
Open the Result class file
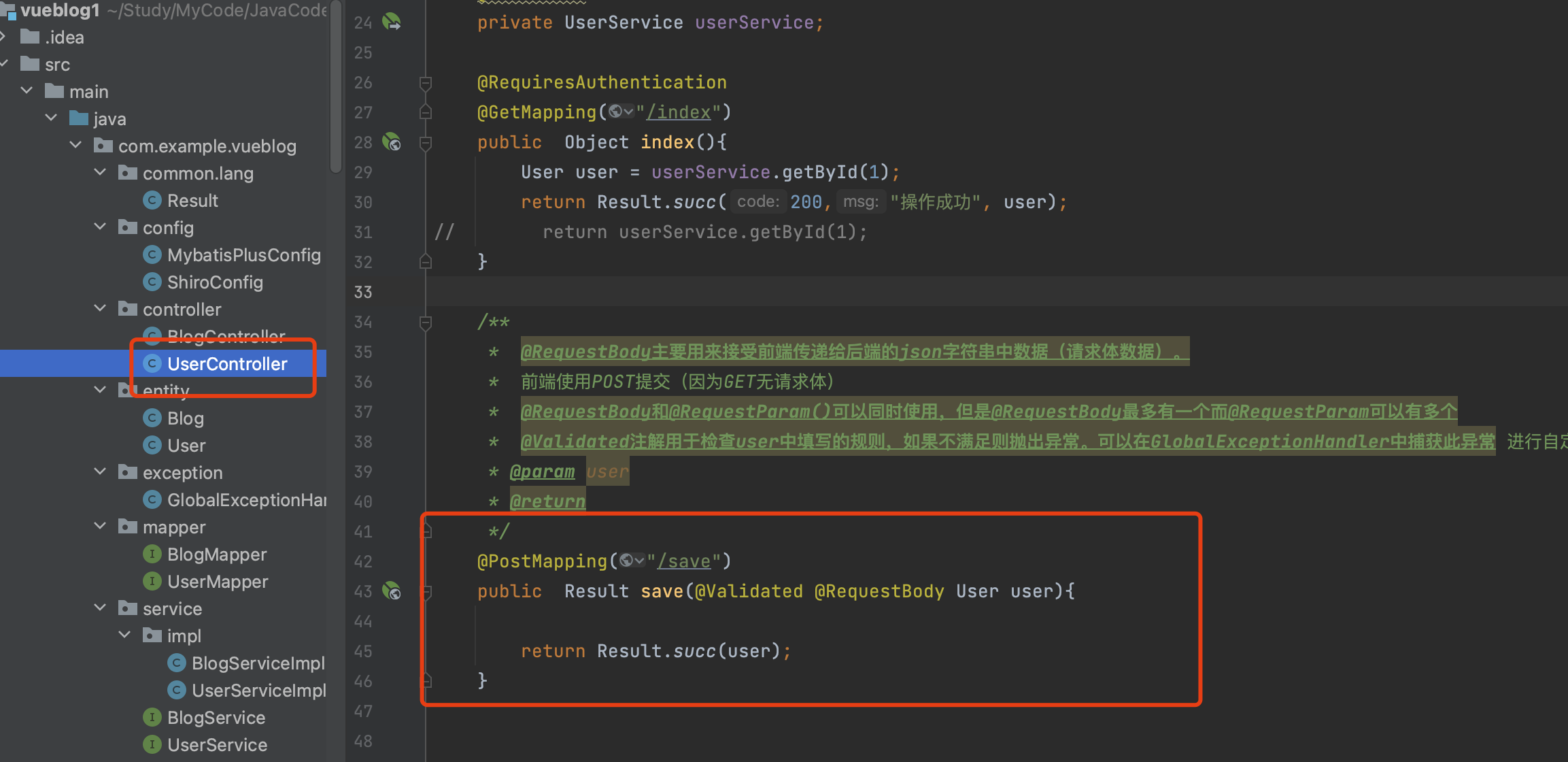point(192,201)
